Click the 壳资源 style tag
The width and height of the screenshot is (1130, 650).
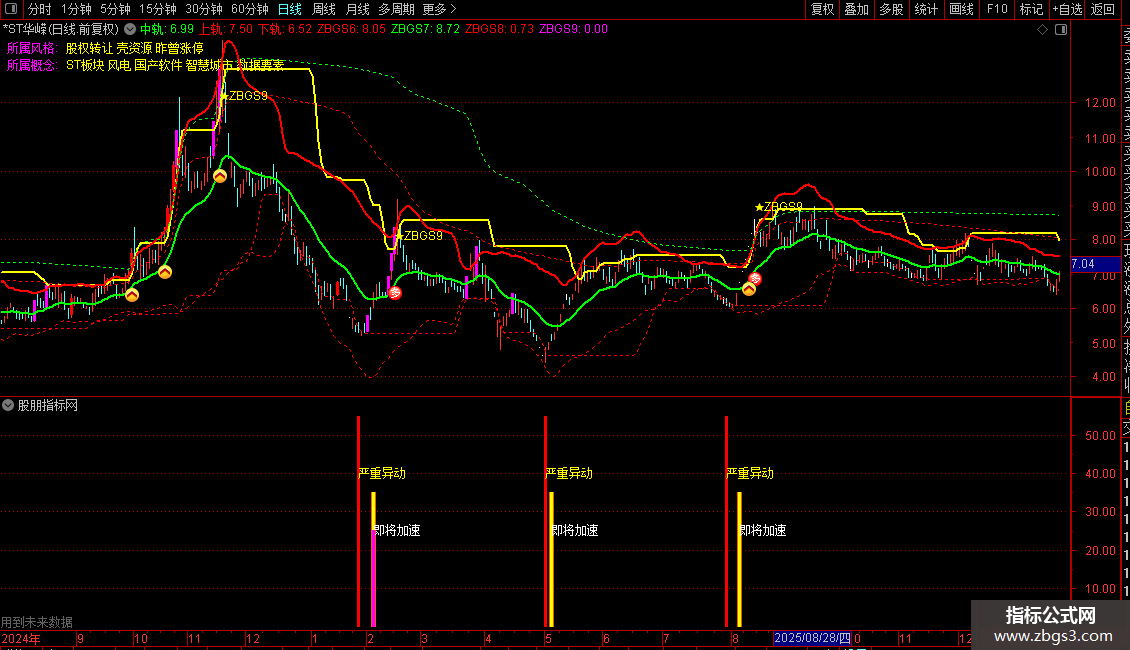click(x=135, y=48)
